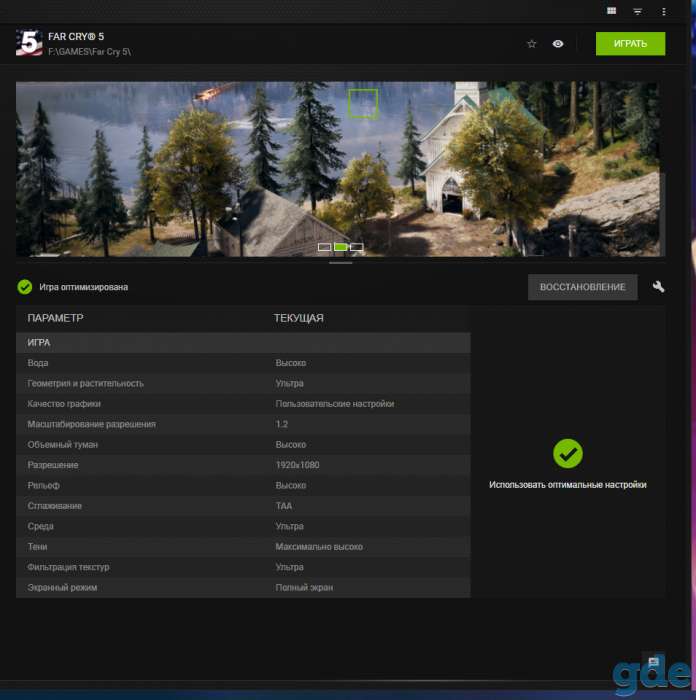Select the Среда row
This screenshot has height=700, width=696.
click(x=243, y=526)
